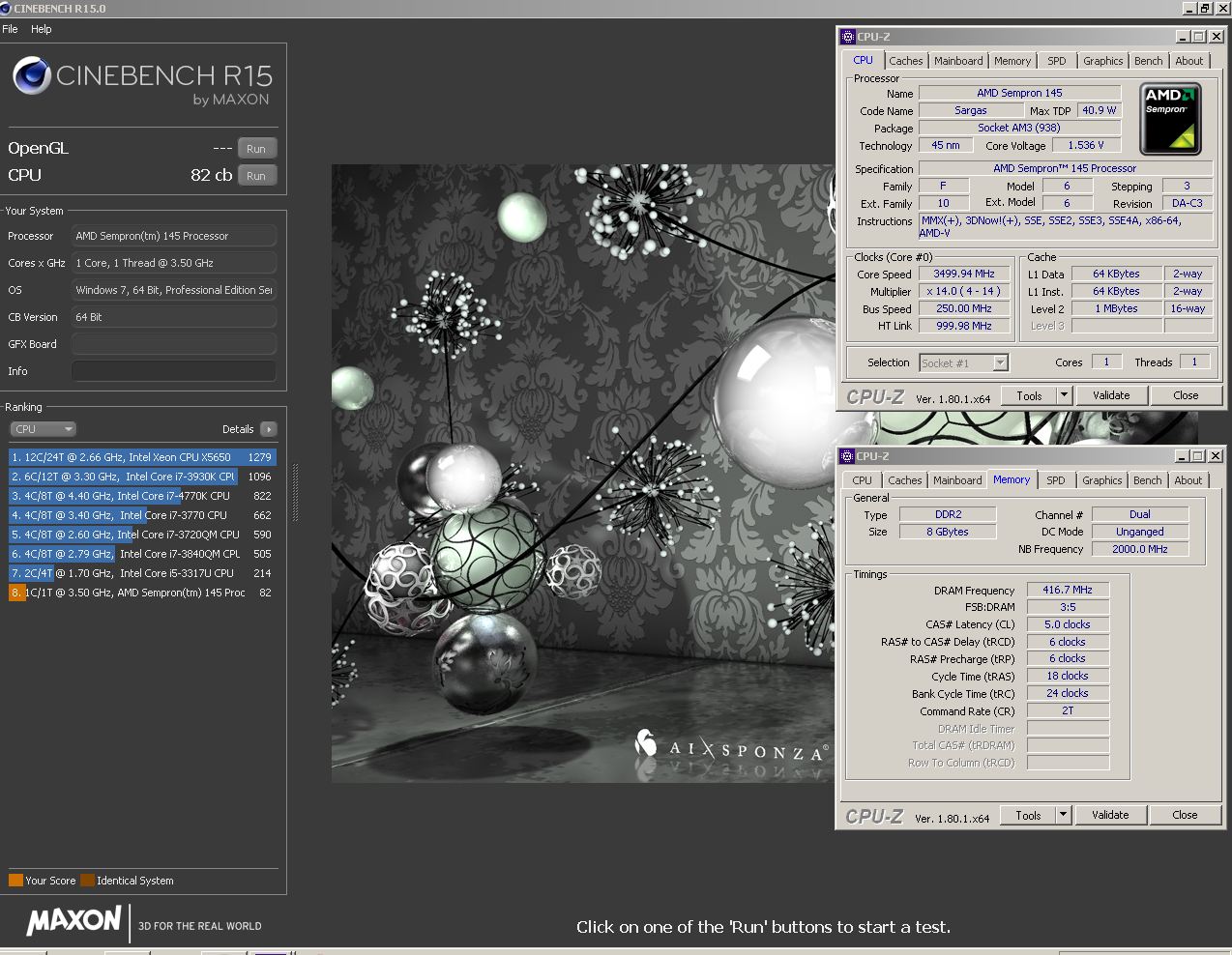Select ranking entry Intel Core i7-3770

(142, 515)
